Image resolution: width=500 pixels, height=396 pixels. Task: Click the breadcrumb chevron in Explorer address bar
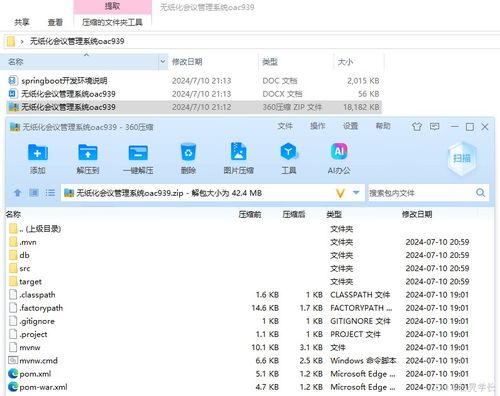(x=22, y=42)
